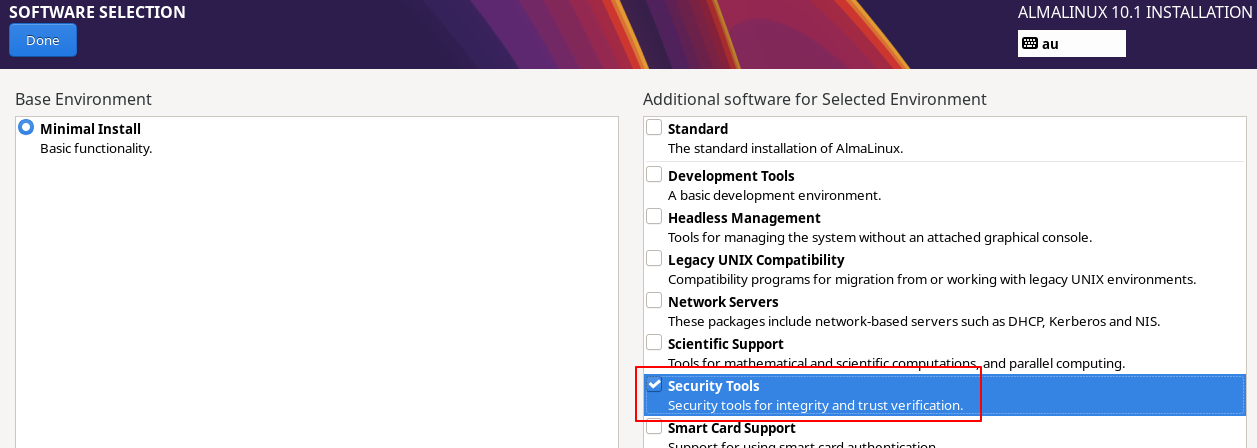Click the Development Tools description text
The width and height of the screenshot is (1257, 448).
(774, 195)
